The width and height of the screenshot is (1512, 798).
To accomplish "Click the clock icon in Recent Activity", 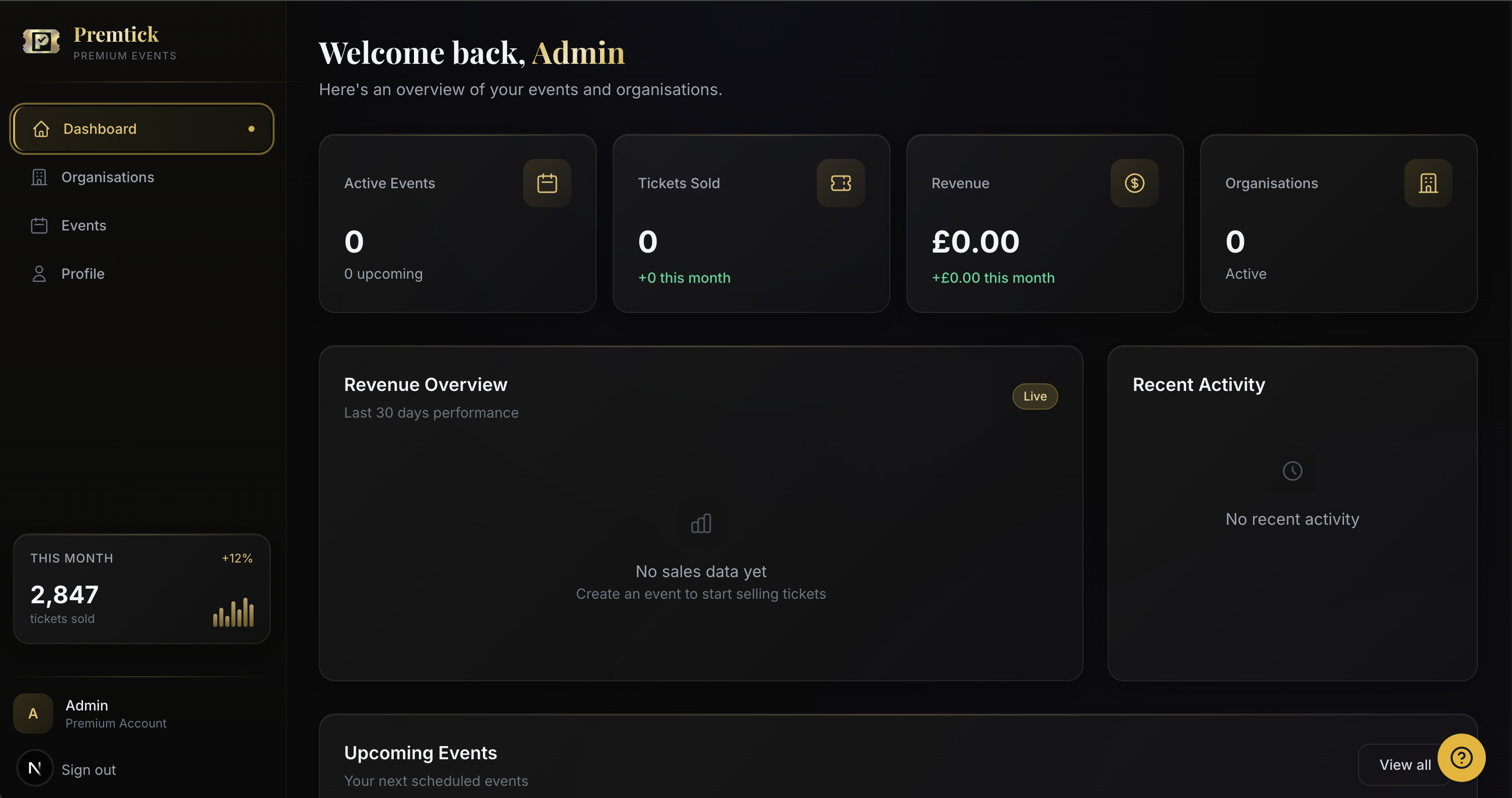I will [1292, 470].
